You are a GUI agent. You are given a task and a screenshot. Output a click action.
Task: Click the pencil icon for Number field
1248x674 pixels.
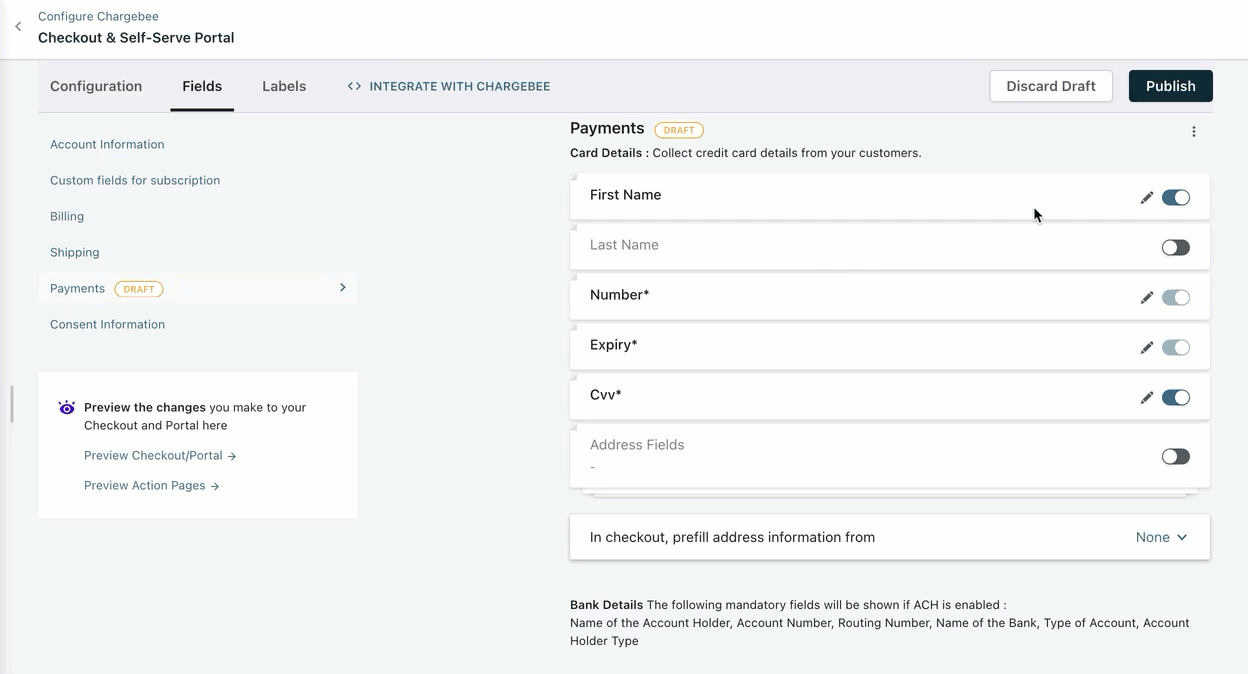point(1146,298)
